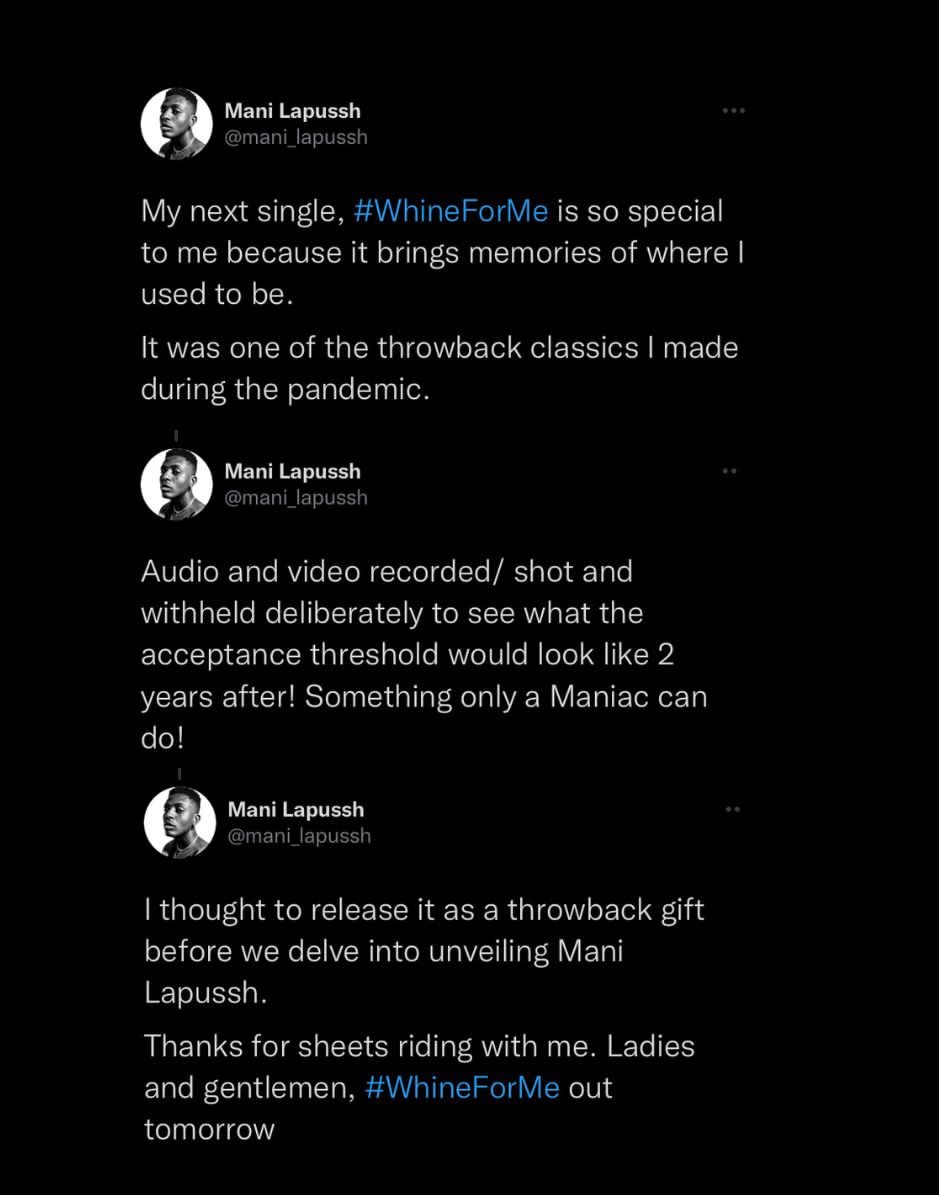Click the profile avatar on the third tweet
939x1195 pixels.
pyautogui.click(x=180, y=822)
